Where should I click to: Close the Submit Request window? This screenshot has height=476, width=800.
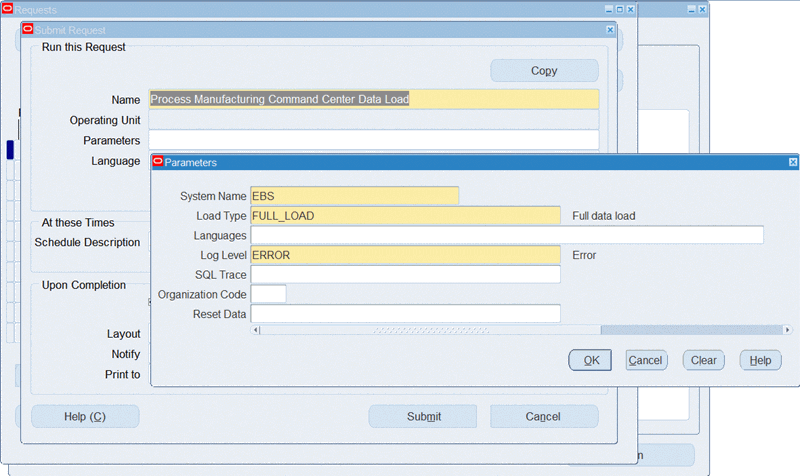[610, 30]
